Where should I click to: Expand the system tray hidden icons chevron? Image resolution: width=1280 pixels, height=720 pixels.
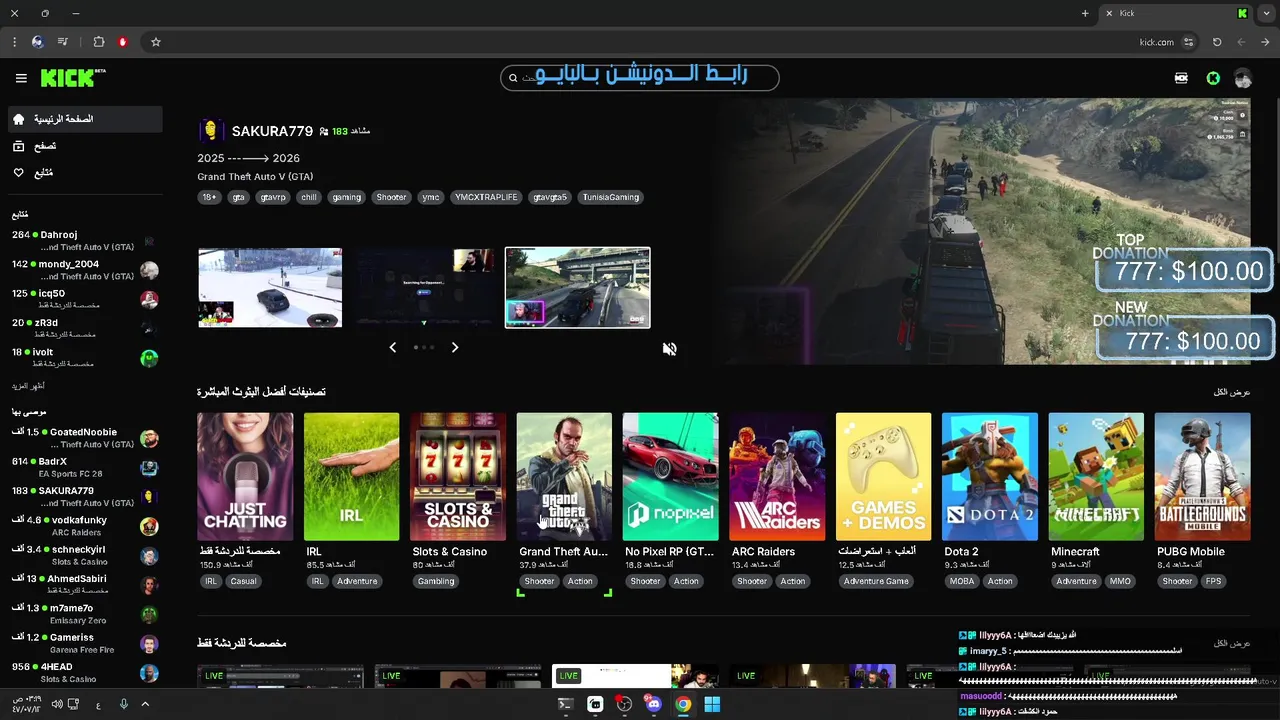pyautogui.click(x=145, y=704)
